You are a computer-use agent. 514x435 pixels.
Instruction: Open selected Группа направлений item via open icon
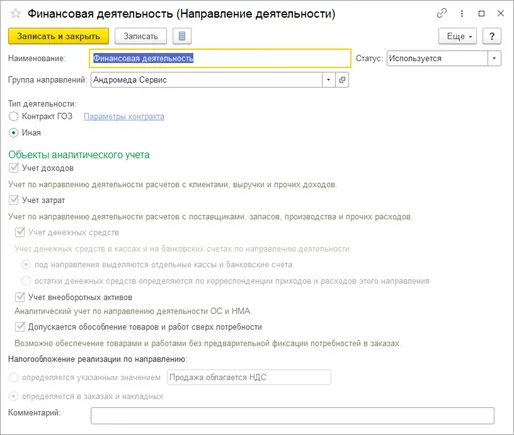pos(342,80)
